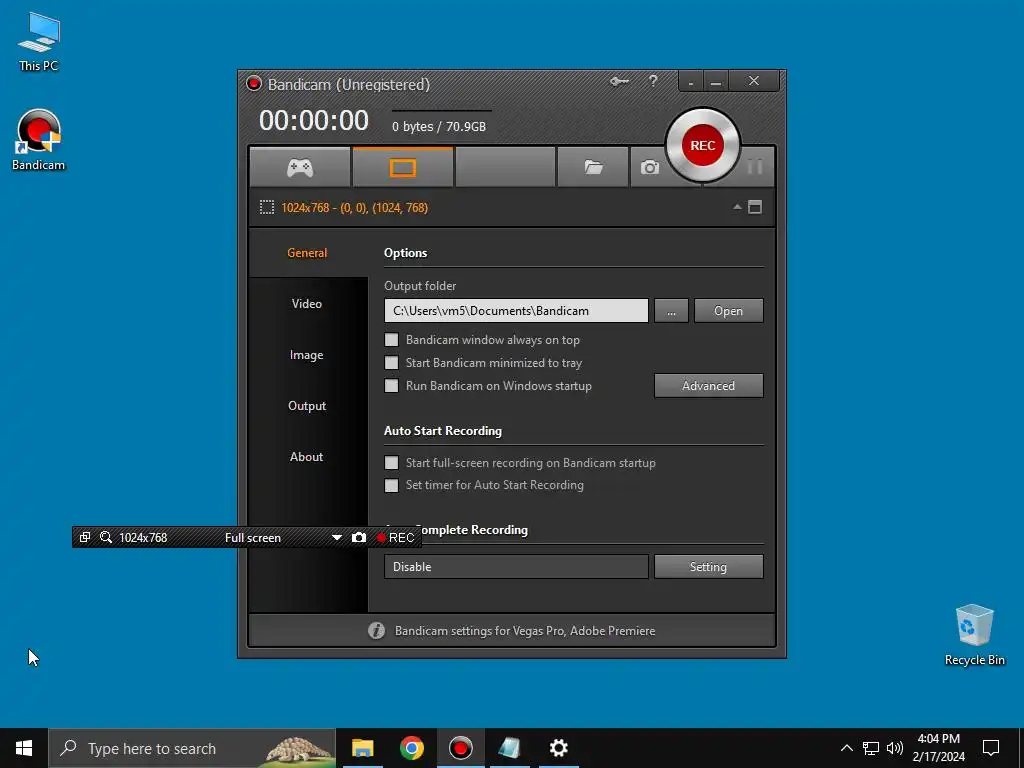Open Settings gear in taskbar
This screenshot has width=1024, height=768.
pos(558,748)
